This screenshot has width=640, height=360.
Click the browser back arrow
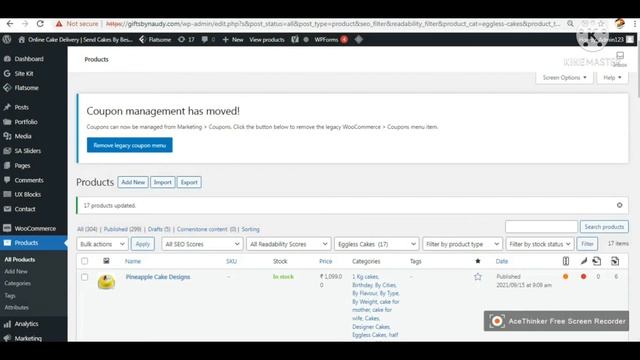point(10,24)
